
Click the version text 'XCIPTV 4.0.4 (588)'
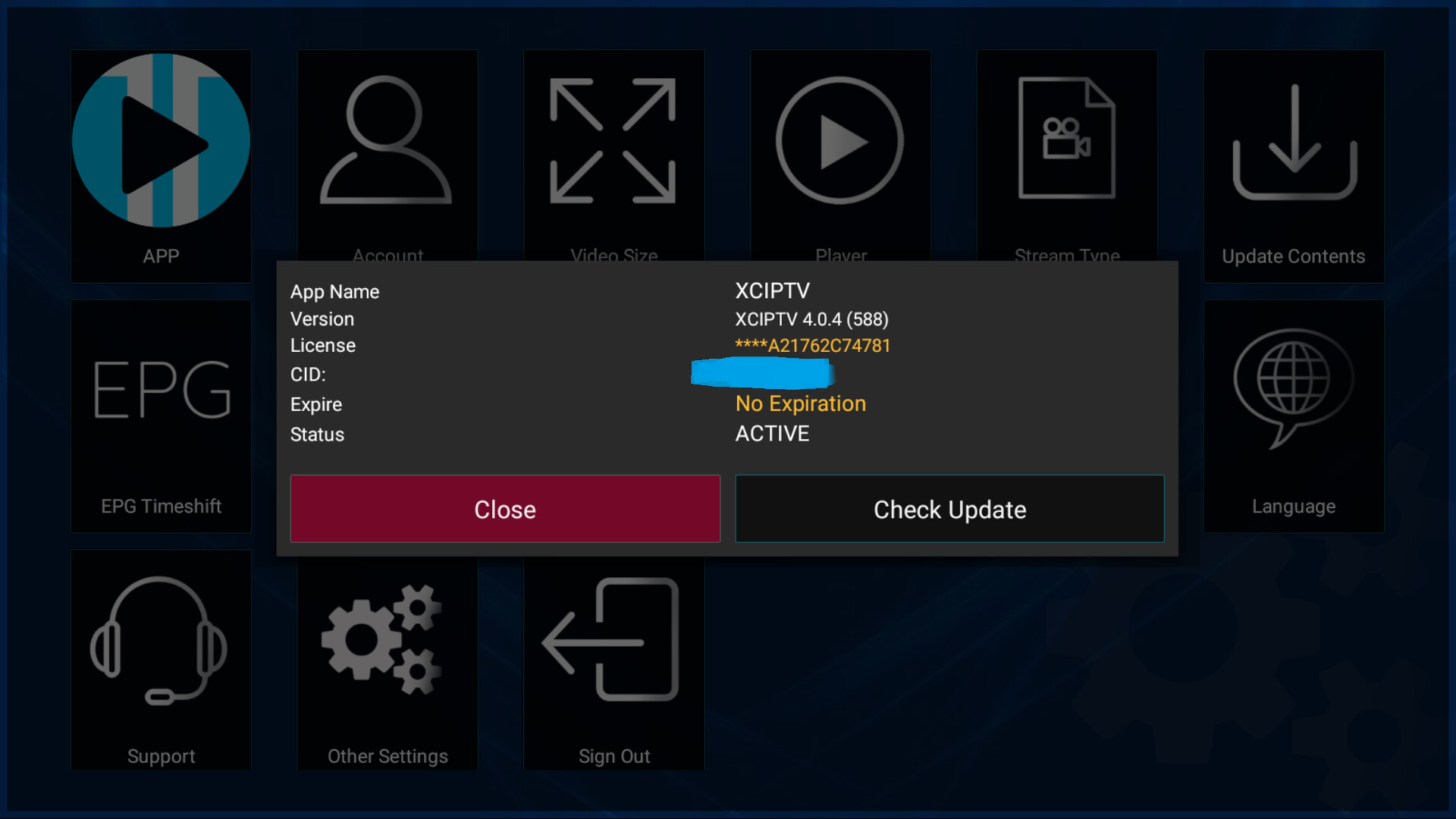pyautogui.click(x=811, y=319)
